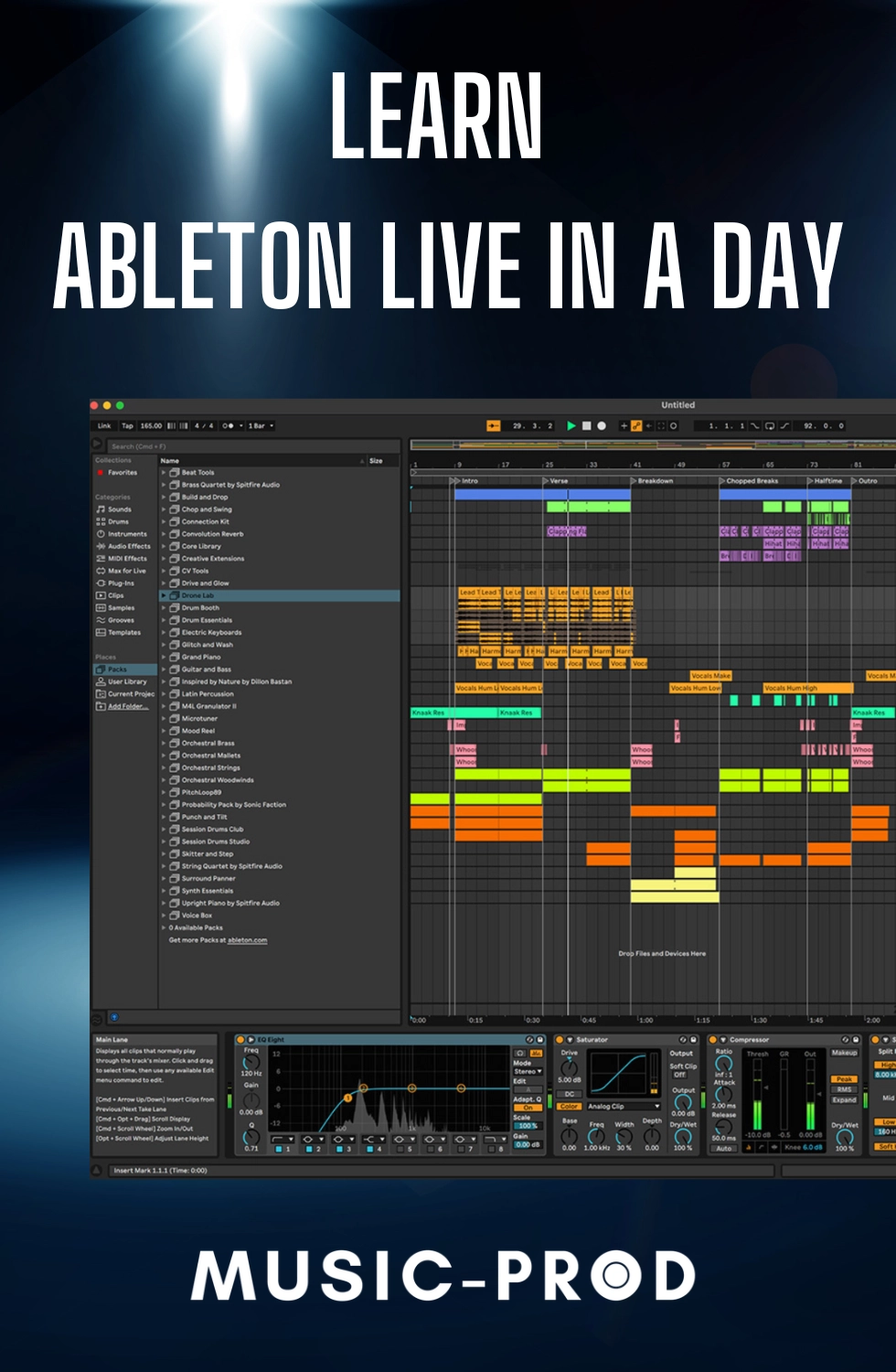Toggle the Follow playback button
This screenshot has width=896, height=1372.
[x=494, y=425]
